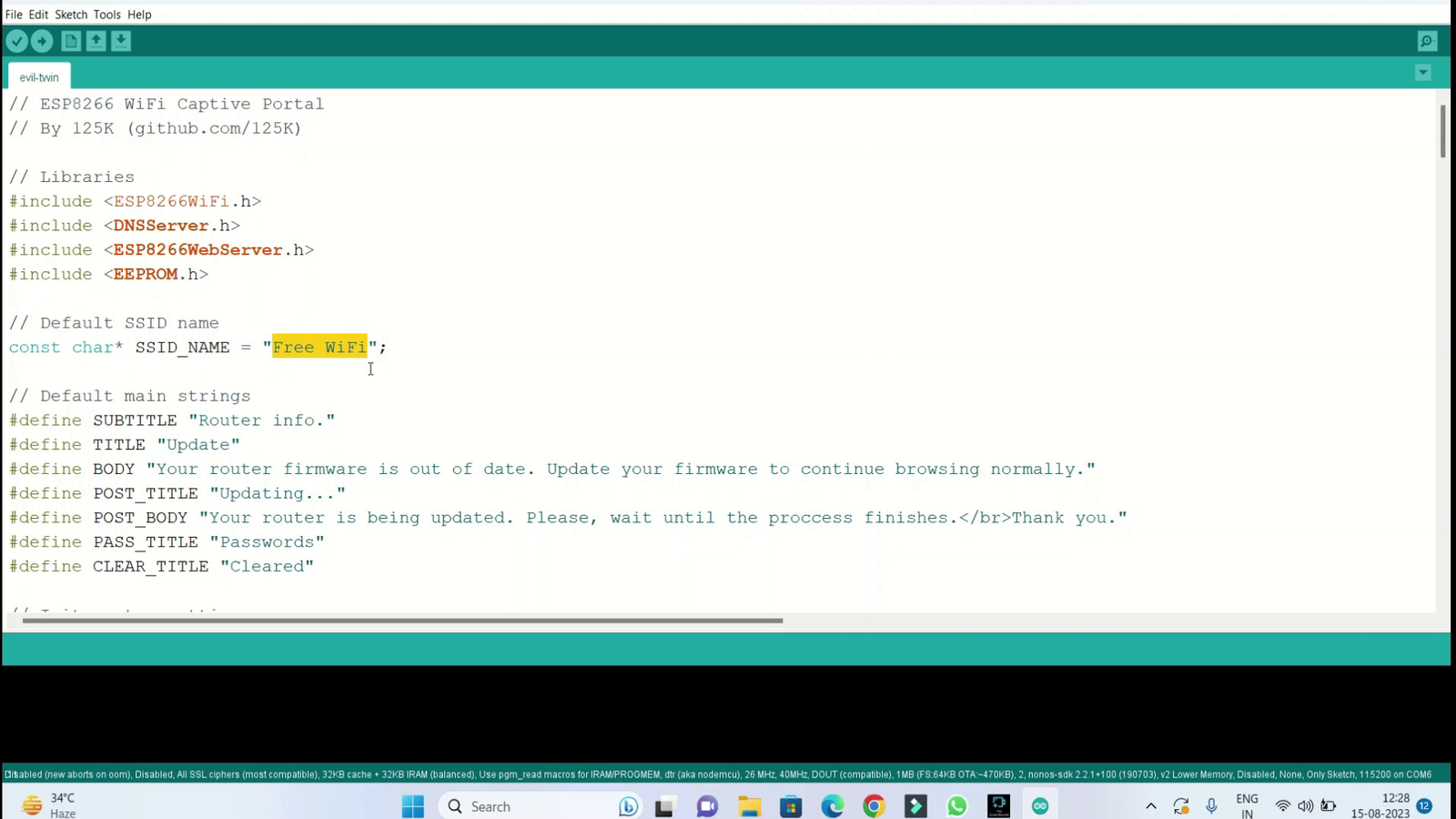Click the vertical scrollbar thumb of editor
Image resolution: width=1456 pixels, height=819 pixels.
(x=1442, y=132)
